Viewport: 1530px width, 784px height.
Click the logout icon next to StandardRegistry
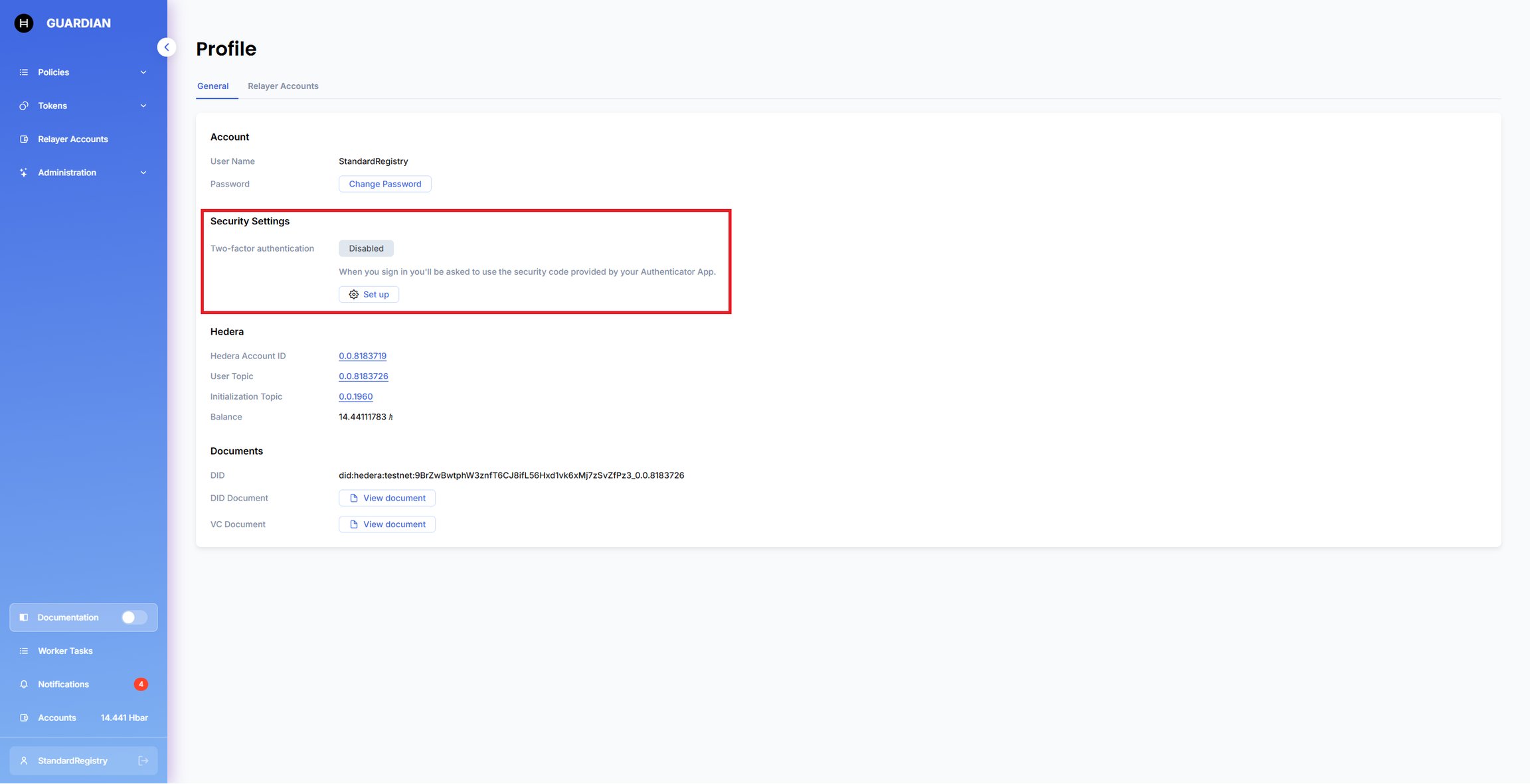click(143, 761)
